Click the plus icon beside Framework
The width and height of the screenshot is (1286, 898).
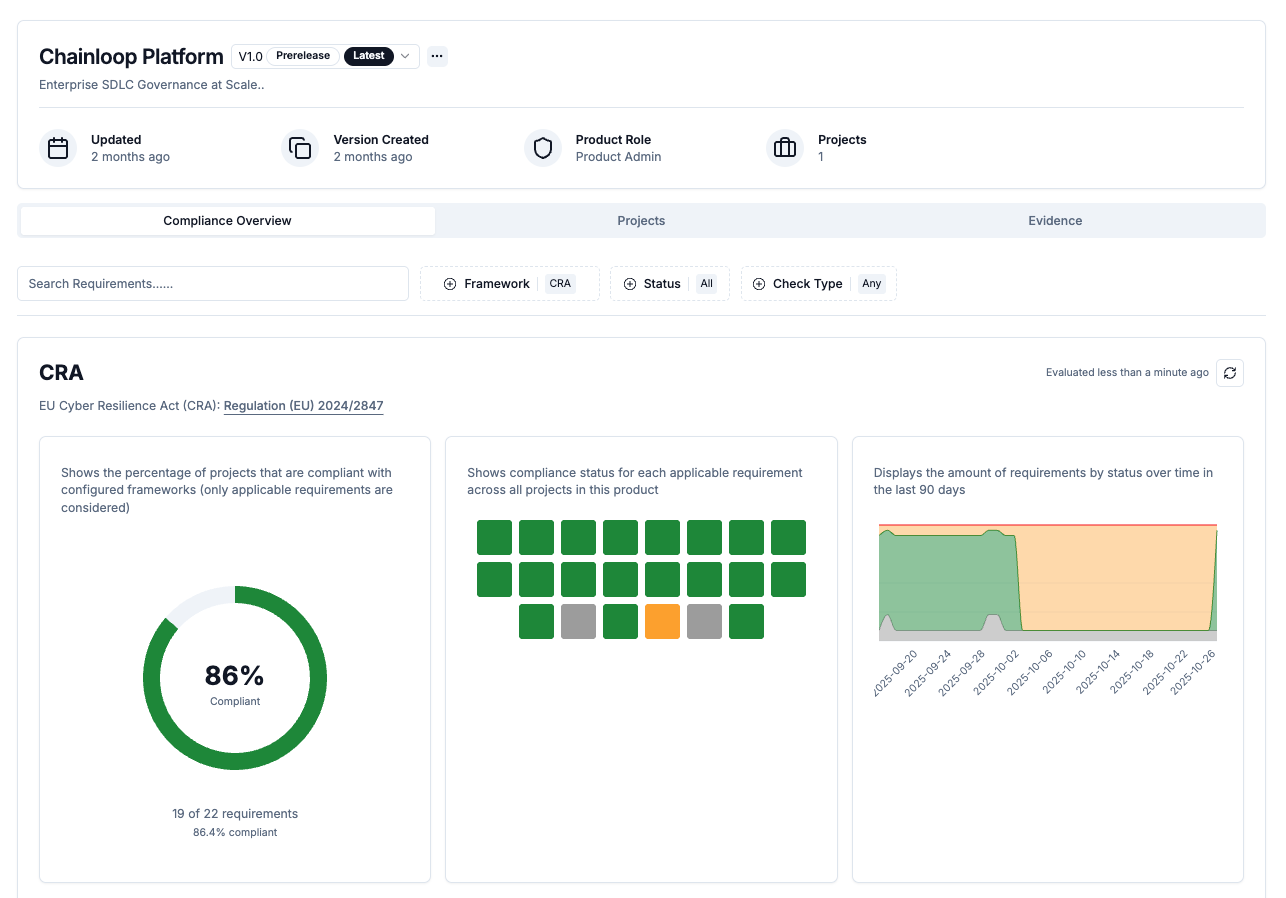click(x=450, y=284)
